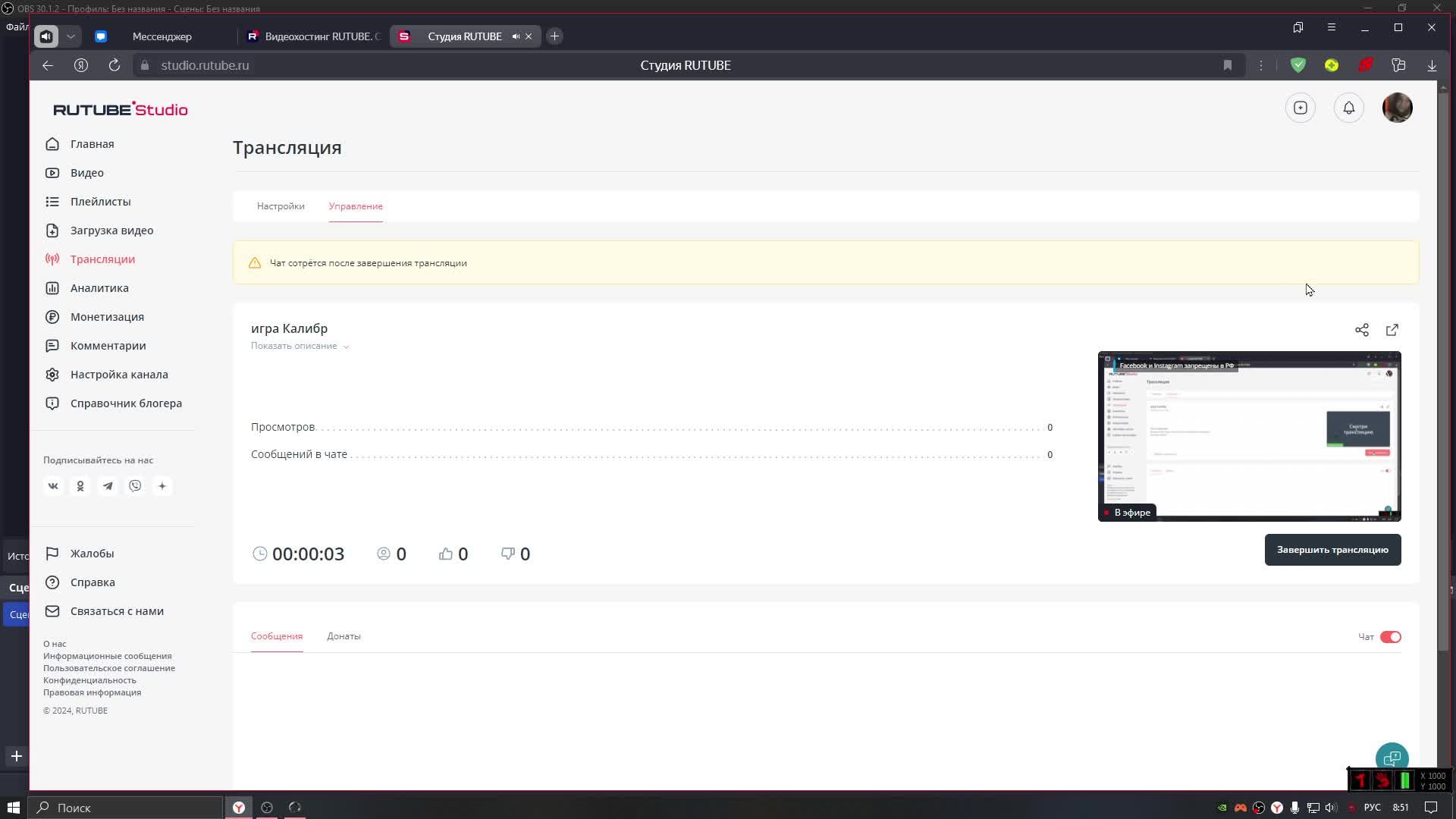The image size is (1456, 819).
Task: Open Монетизация section
Action: (x=95, y=317)
